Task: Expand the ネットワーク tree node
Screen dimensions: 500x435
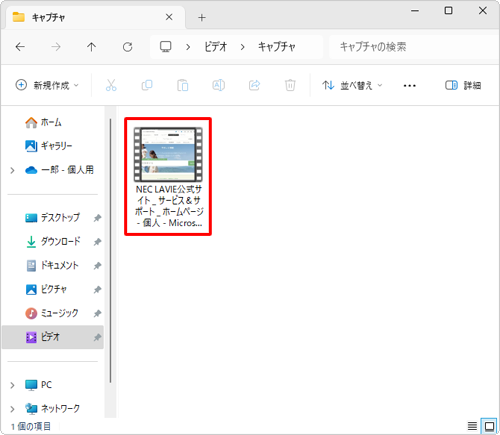Action: (x=12, y=409)
